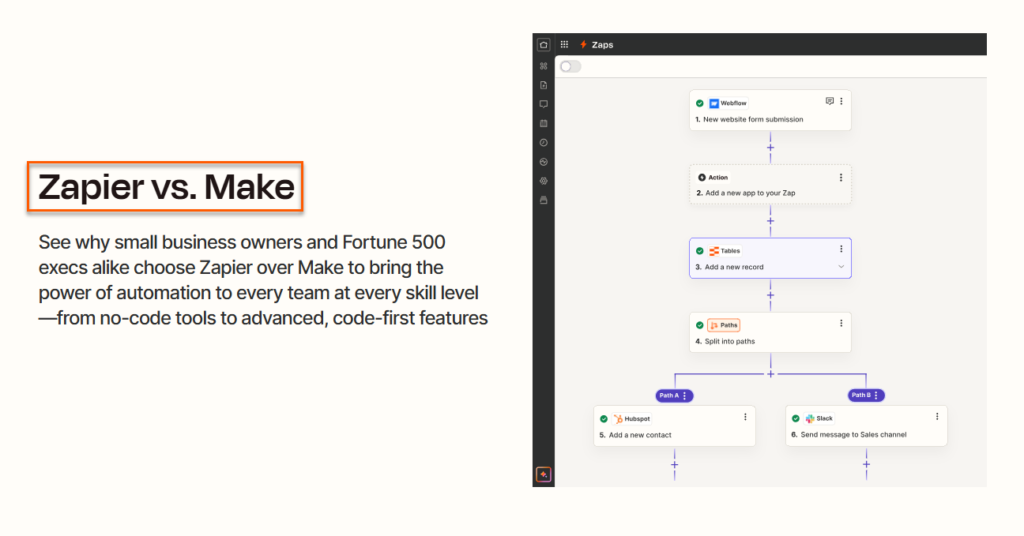The image size is (1024, 536).
Task: Click the Tables step's green status checkmark
Action: pyautogui.click(x=699, y=251)
